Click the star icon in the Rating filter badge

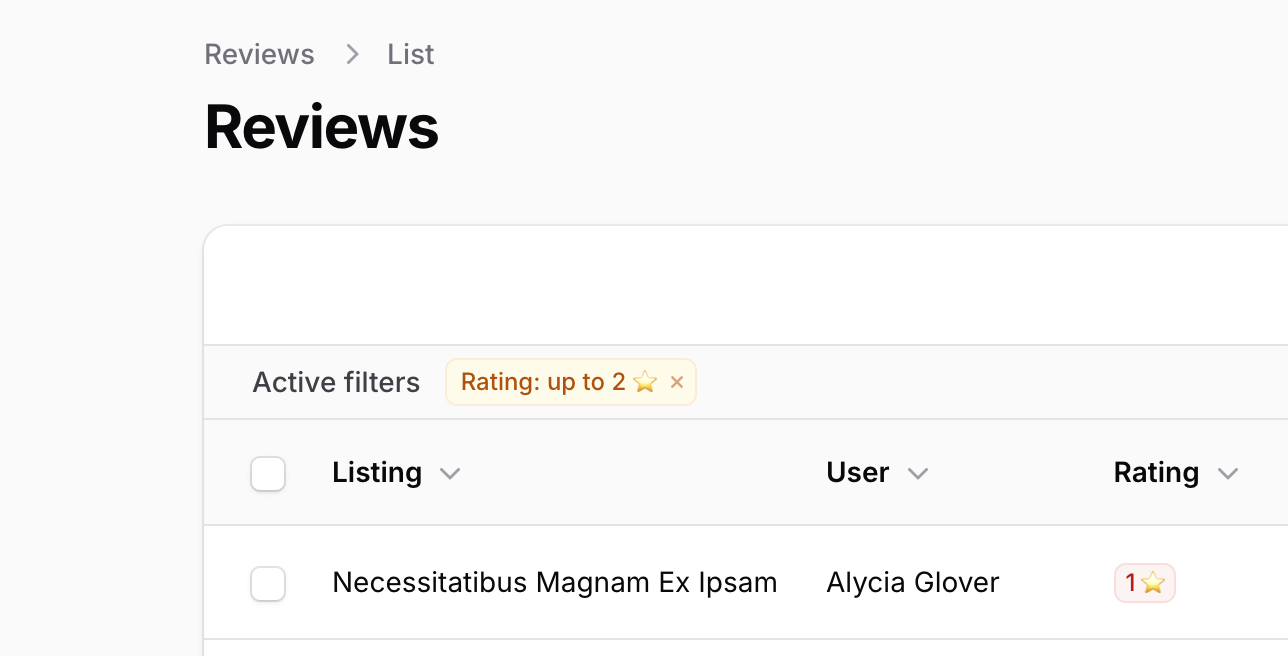click(x=645, y=382)
